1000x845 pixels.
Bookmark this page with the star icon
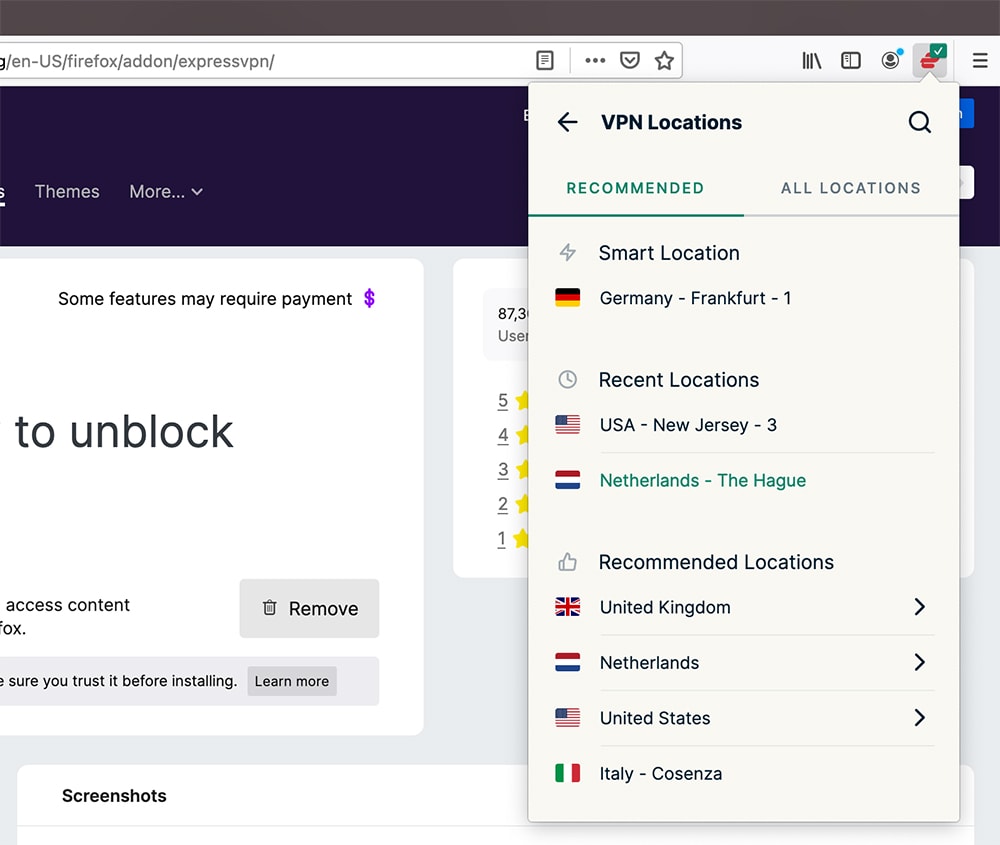coord(665,61)
